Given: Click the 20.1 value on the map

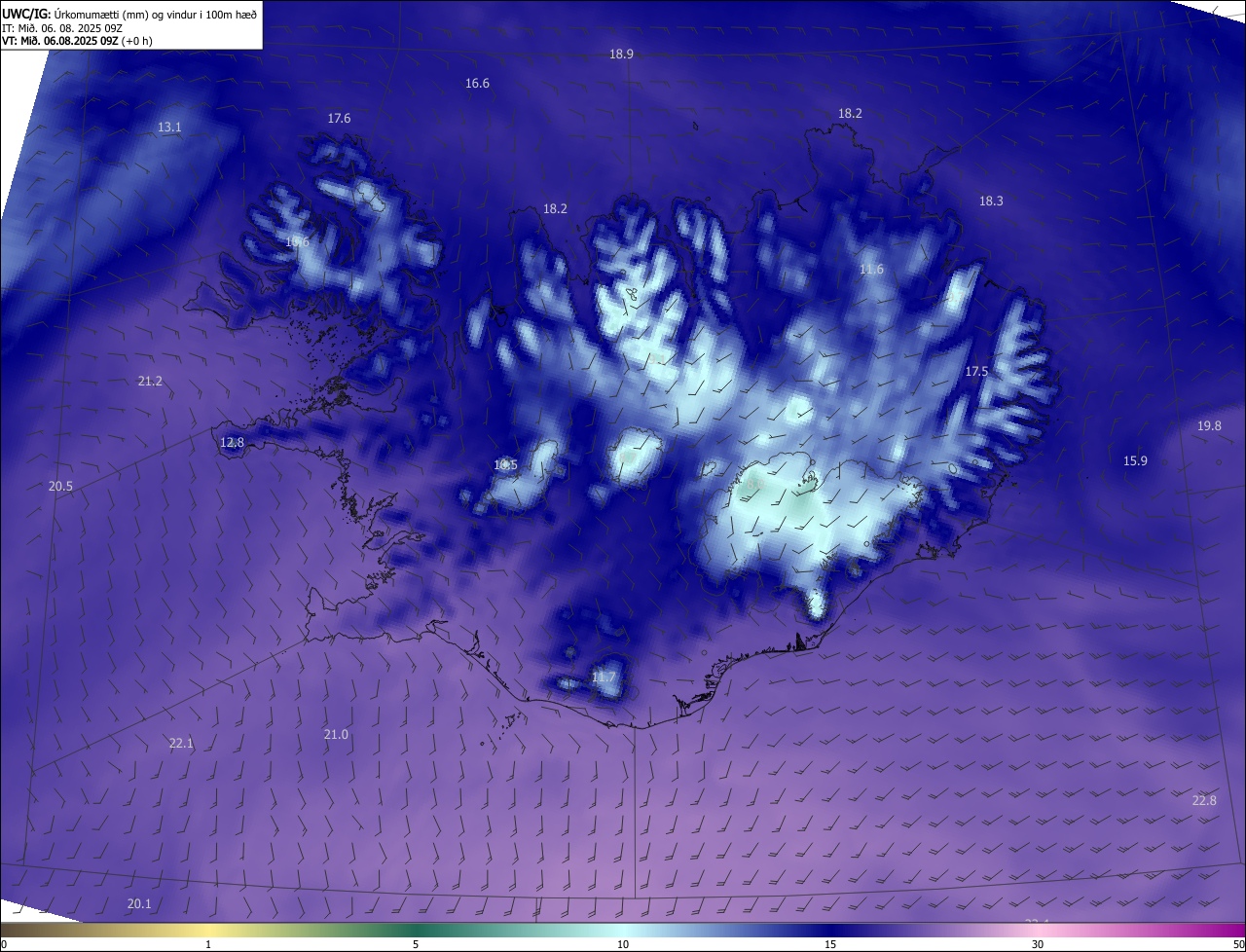Looking at the screenshot, I should (x=139, y=903).
